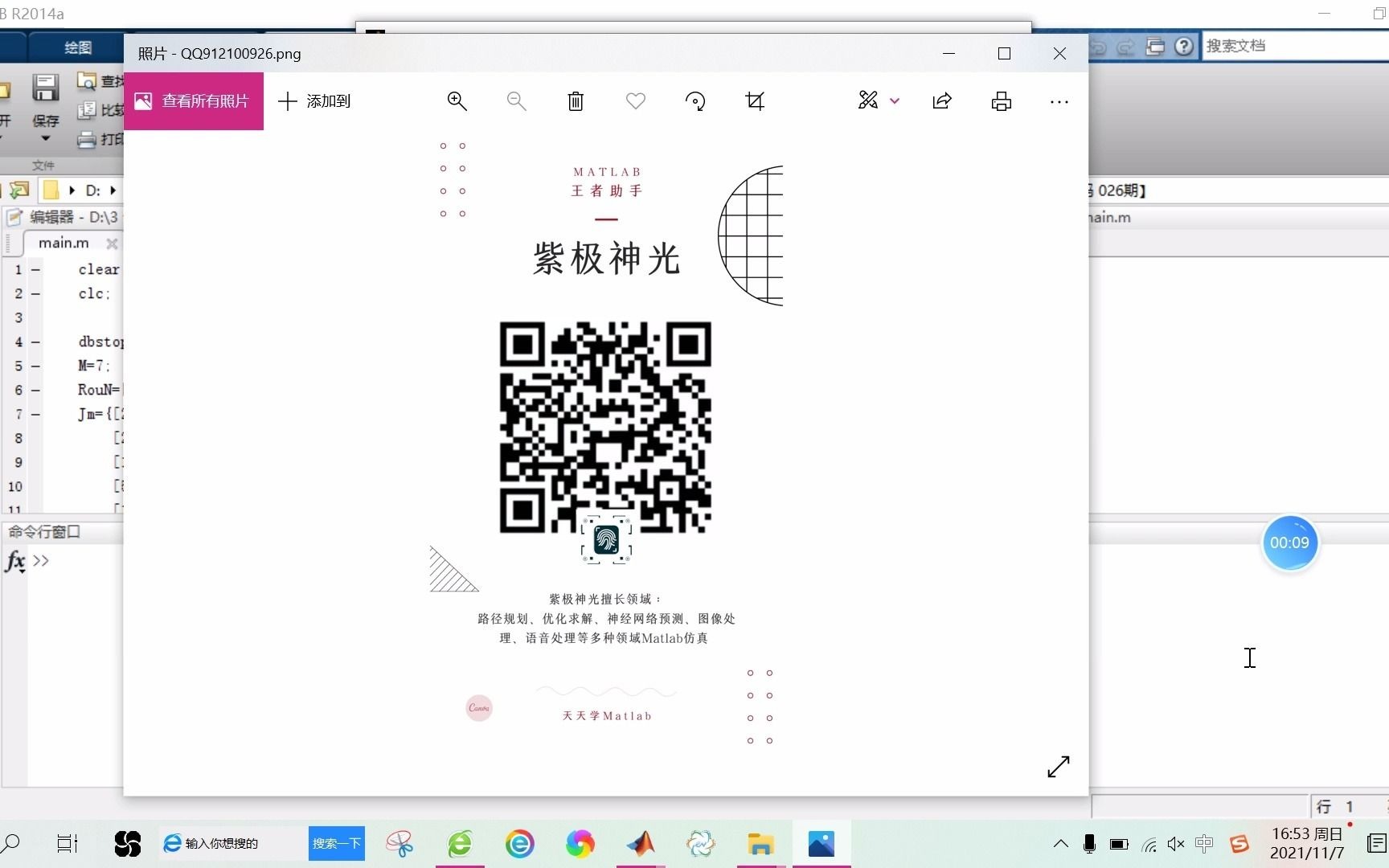Open Edit & Create scissors icon
Screen dimensions: 1389x868
click(x=868, y=100)
